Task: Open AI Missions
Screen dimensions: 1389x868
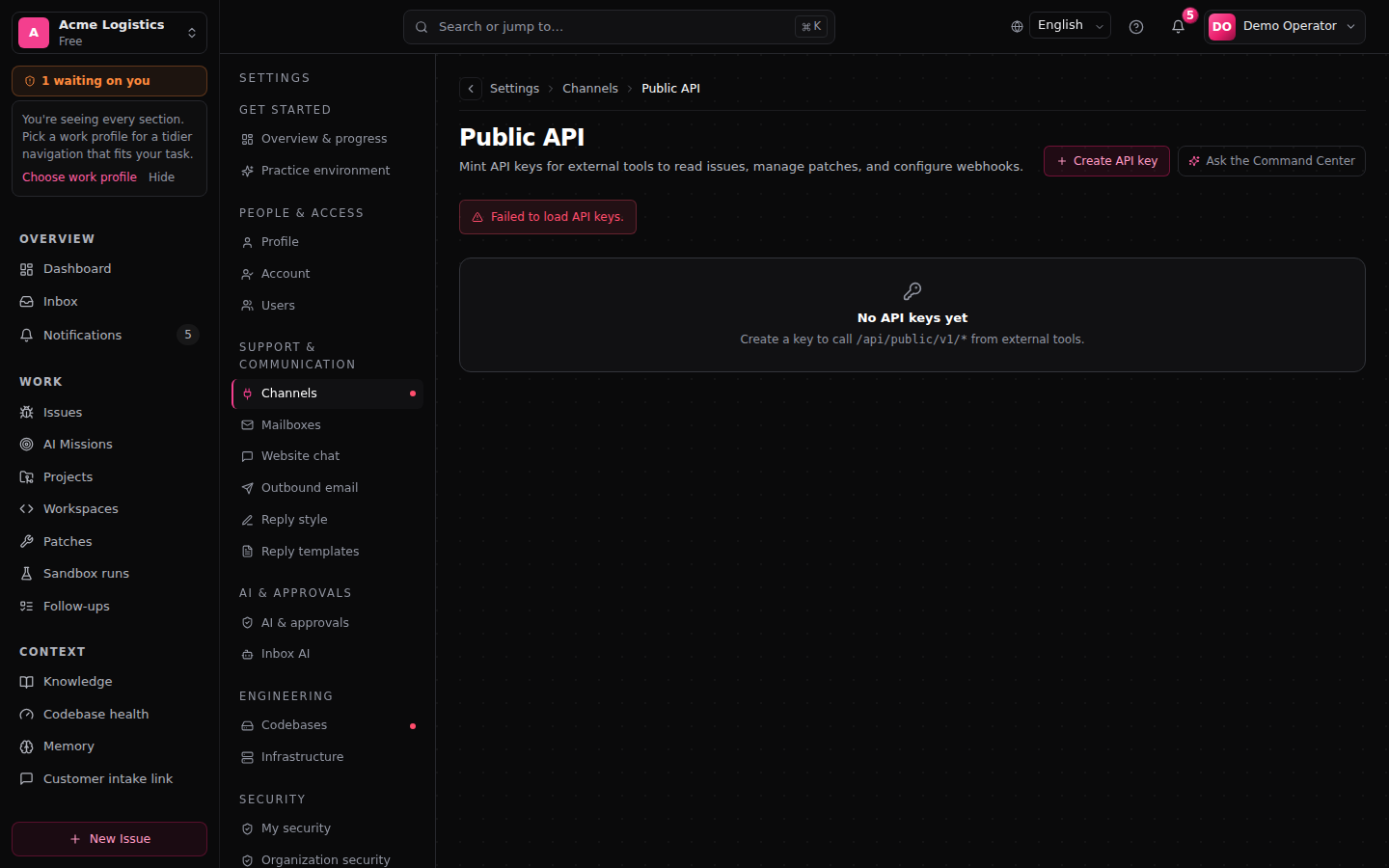Action: coord(109,445)
